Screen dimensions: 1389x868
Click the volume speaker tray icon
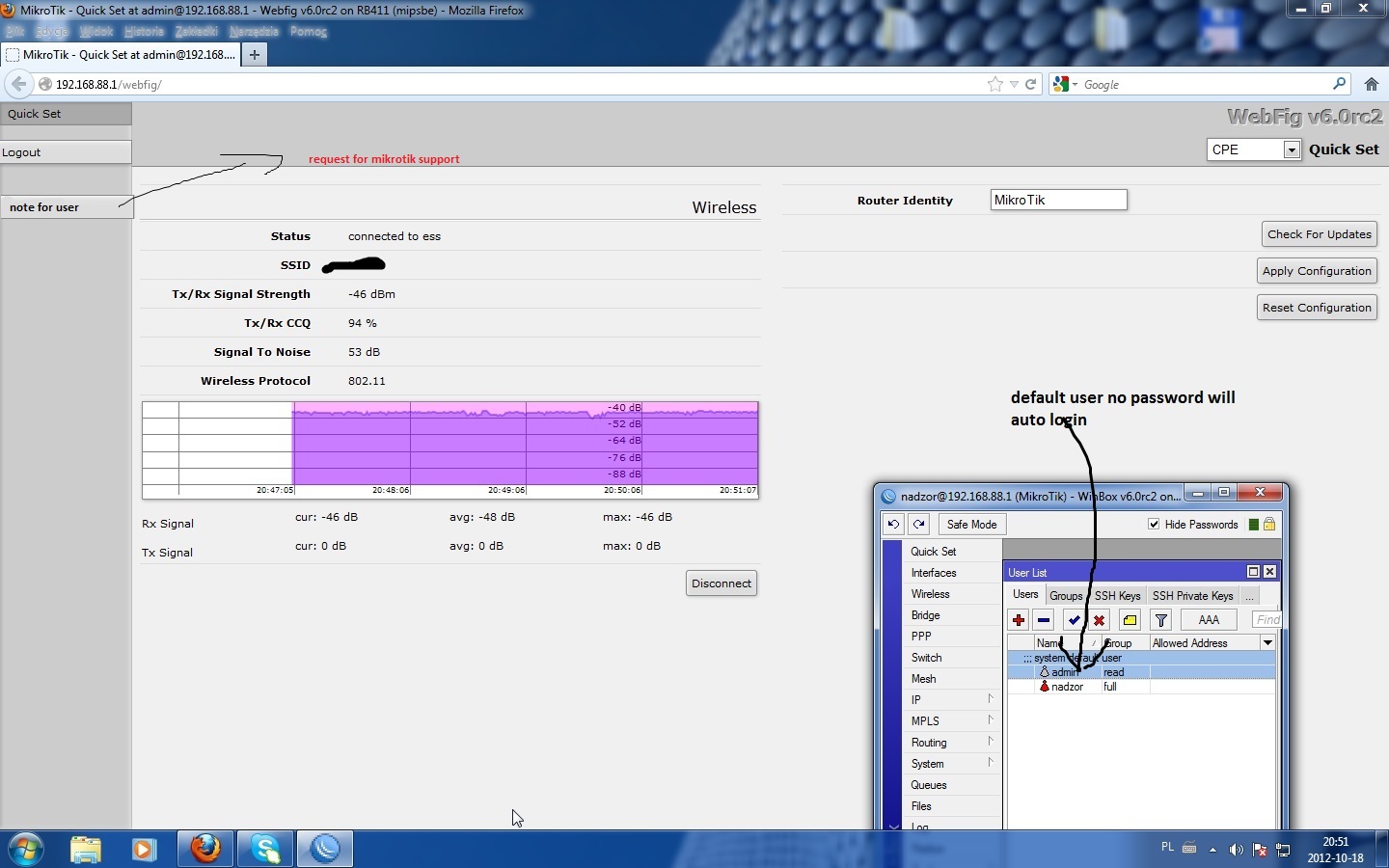pyautogui.click(x=1237, y=850)
